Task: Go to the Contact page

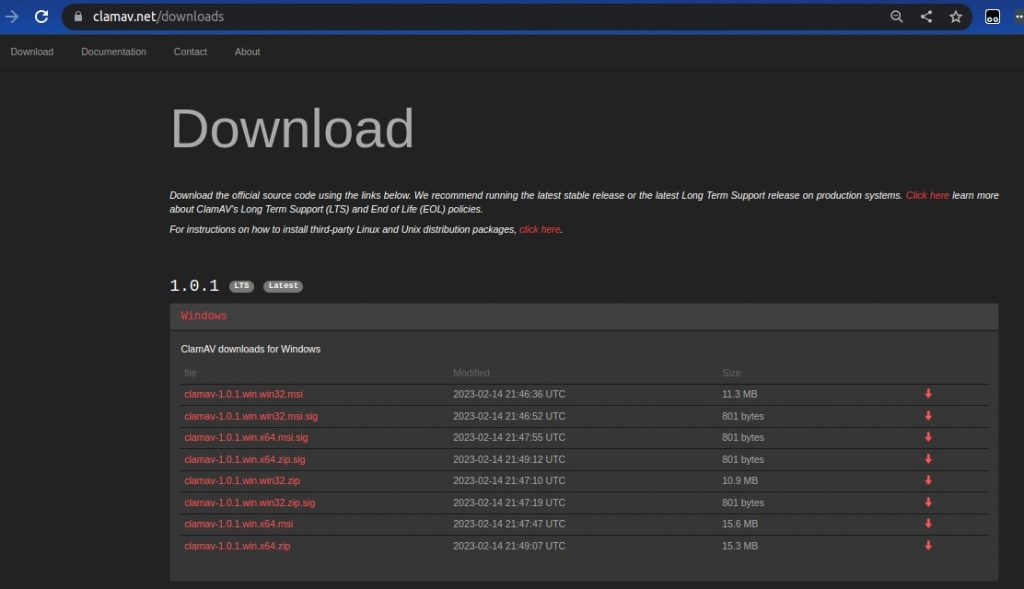Action: [189, 51]
